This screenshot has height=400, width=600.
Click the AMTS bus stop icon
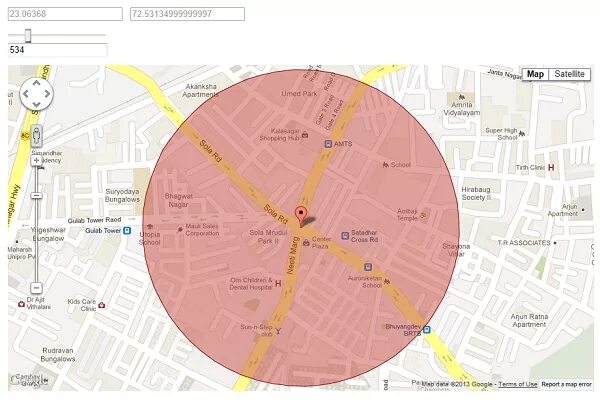(328, 144)
